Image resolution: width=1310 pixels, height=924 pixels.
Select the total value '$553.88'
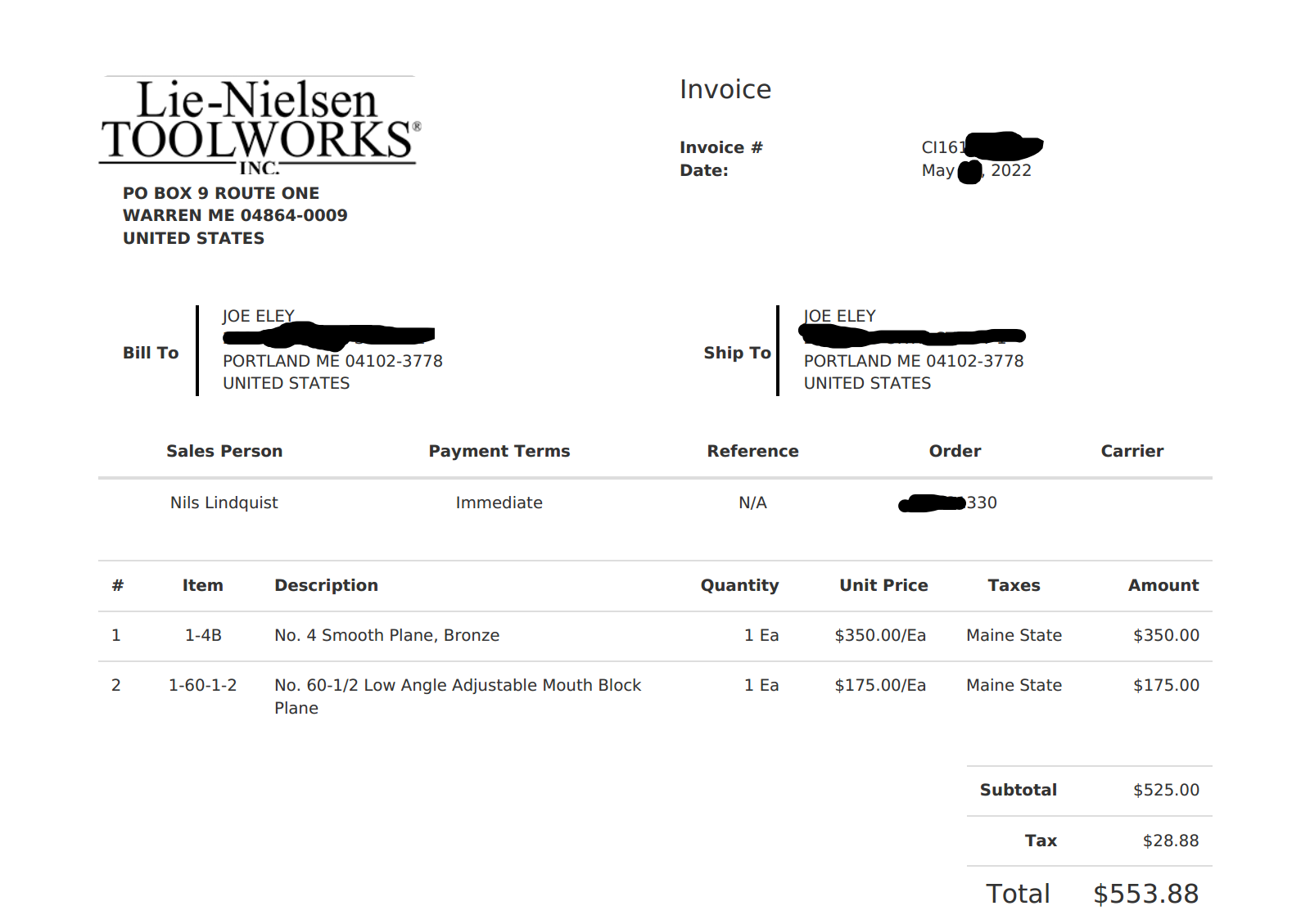pos(1146,894)
